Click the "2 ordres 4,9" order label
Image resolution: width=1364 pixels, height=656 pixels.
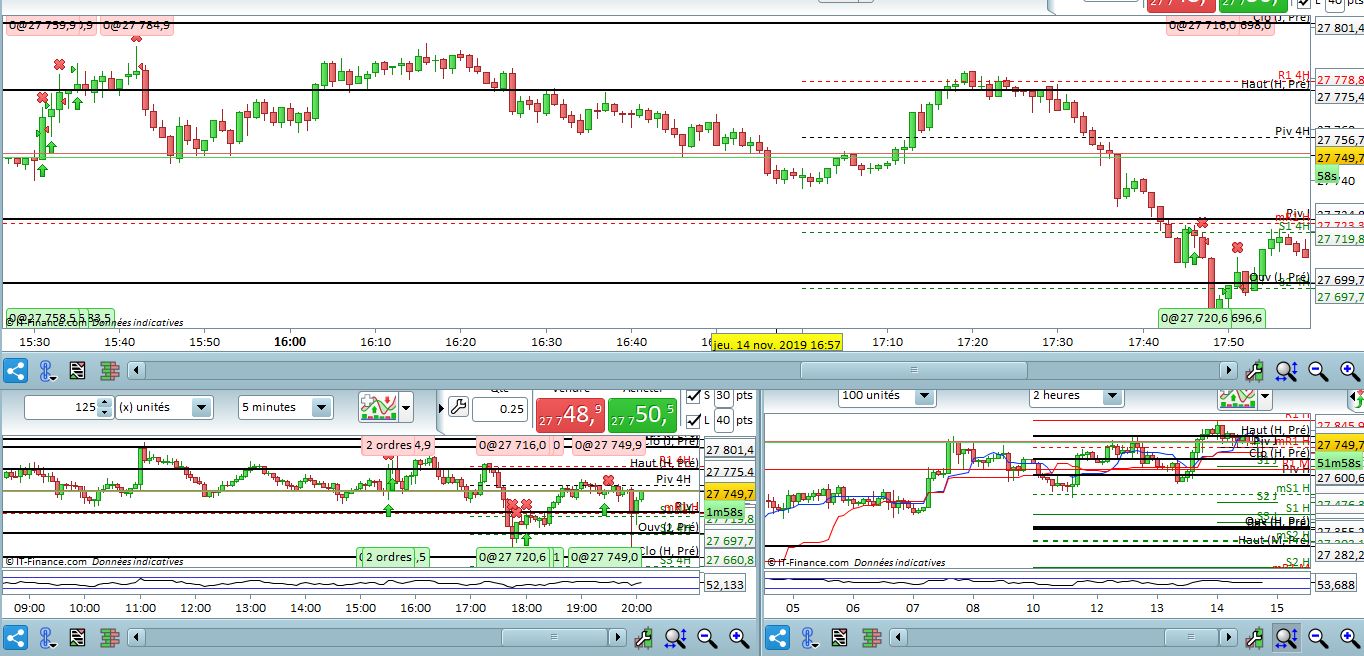399,445
